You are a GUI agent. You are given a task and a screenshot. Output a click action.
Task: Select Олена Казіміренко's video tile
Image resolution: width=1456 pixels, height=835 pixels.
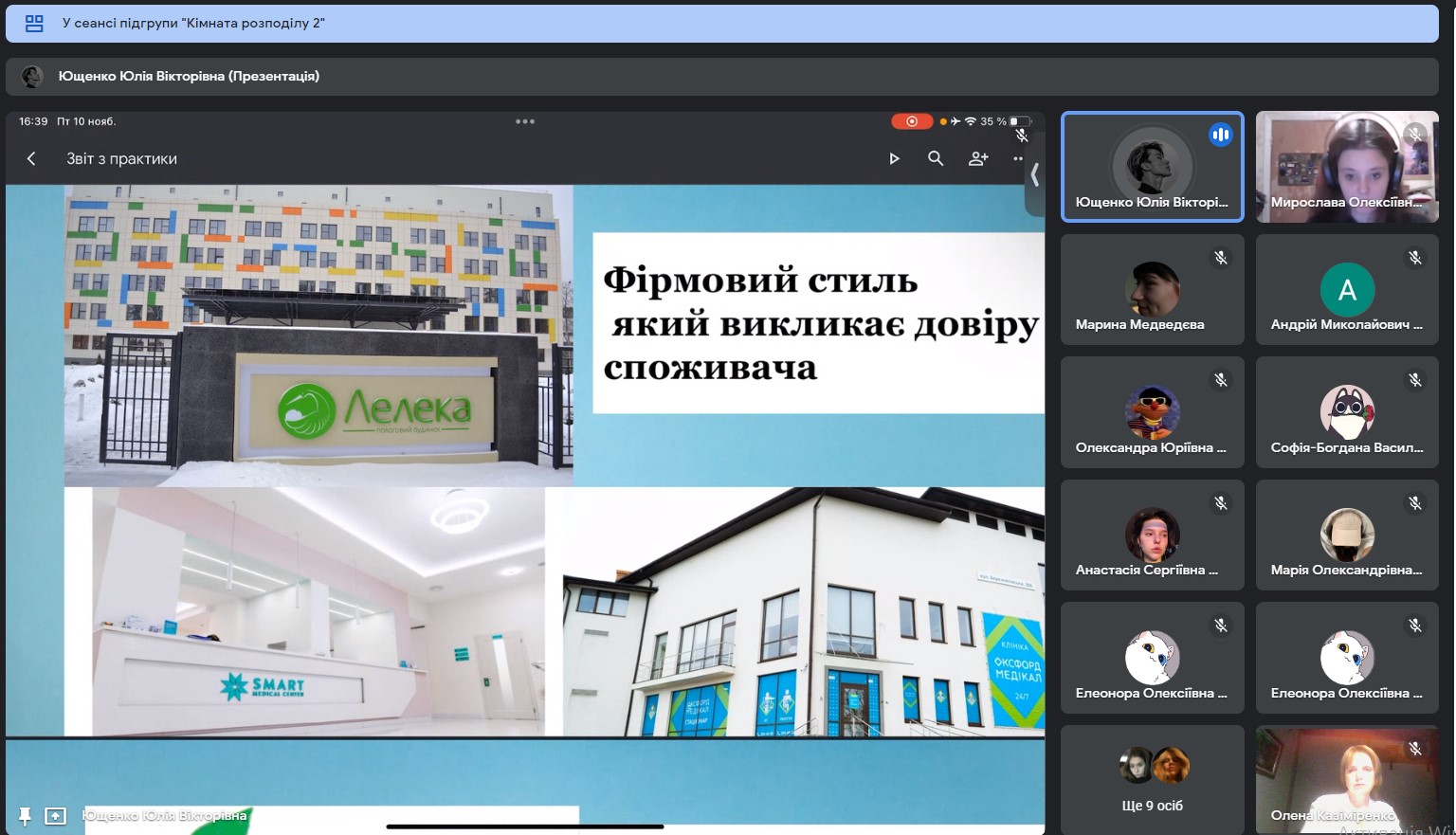[1346, 779]
